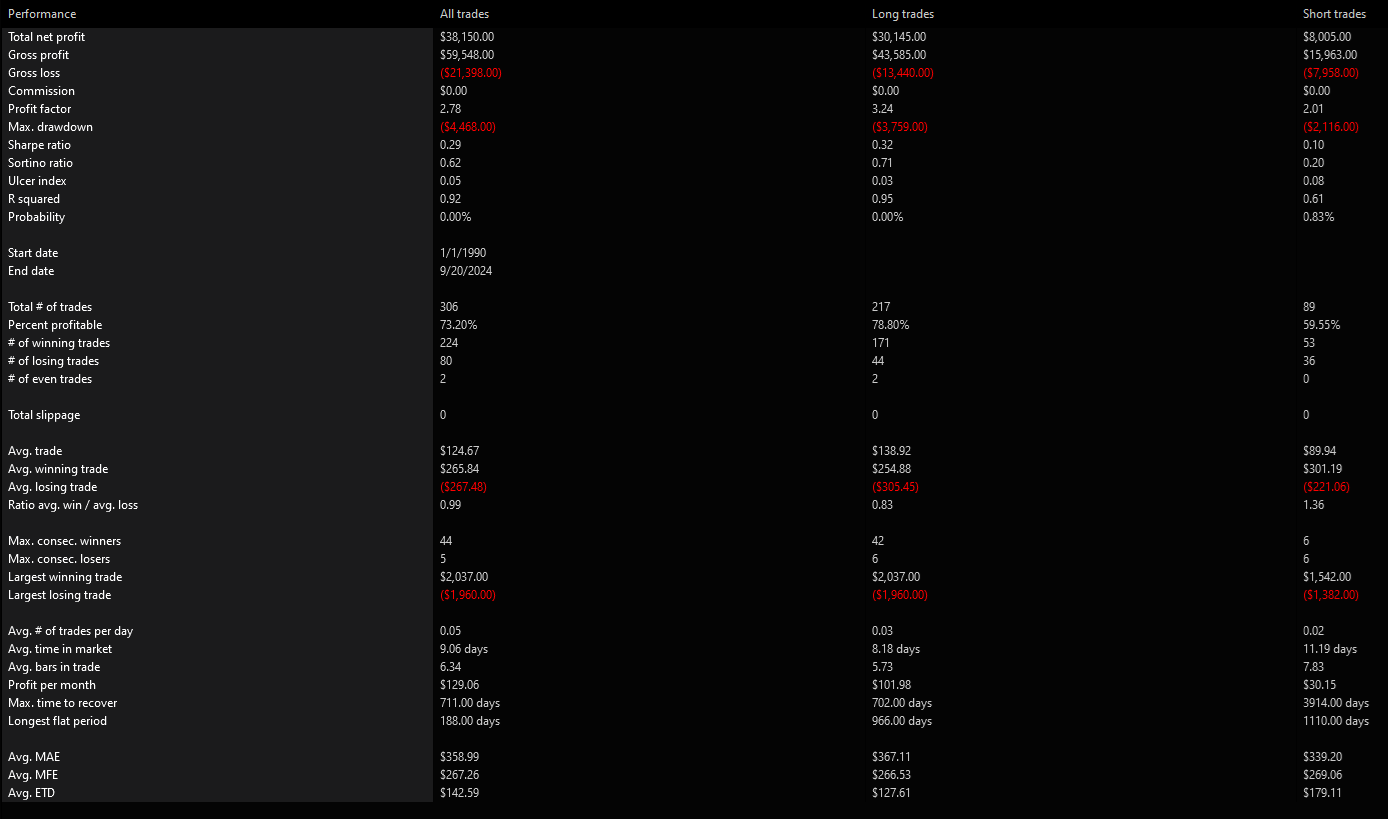
Task: Select the Profit per month label
Action: [52, 685]
